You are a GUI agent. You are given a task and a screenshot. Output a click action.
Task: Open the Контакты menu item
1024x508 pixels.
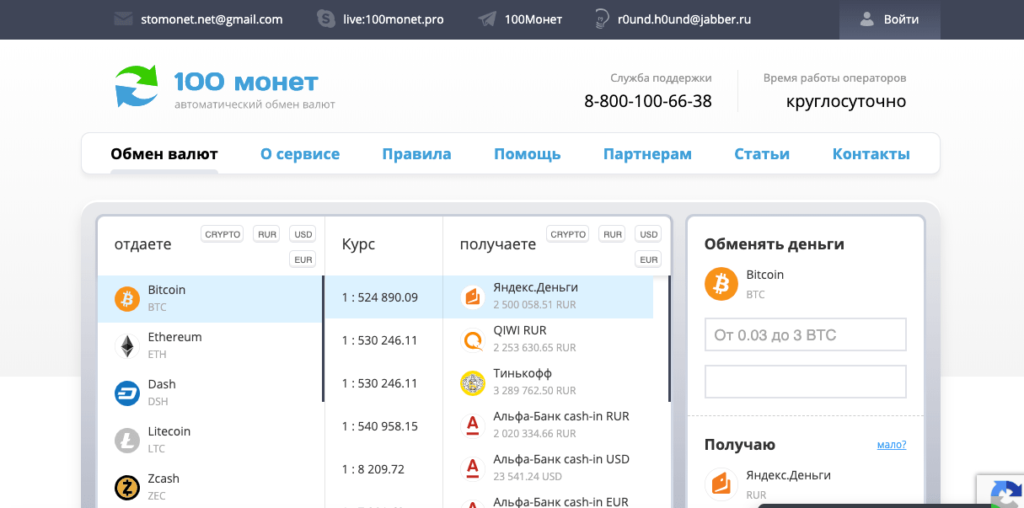point(871,154)
